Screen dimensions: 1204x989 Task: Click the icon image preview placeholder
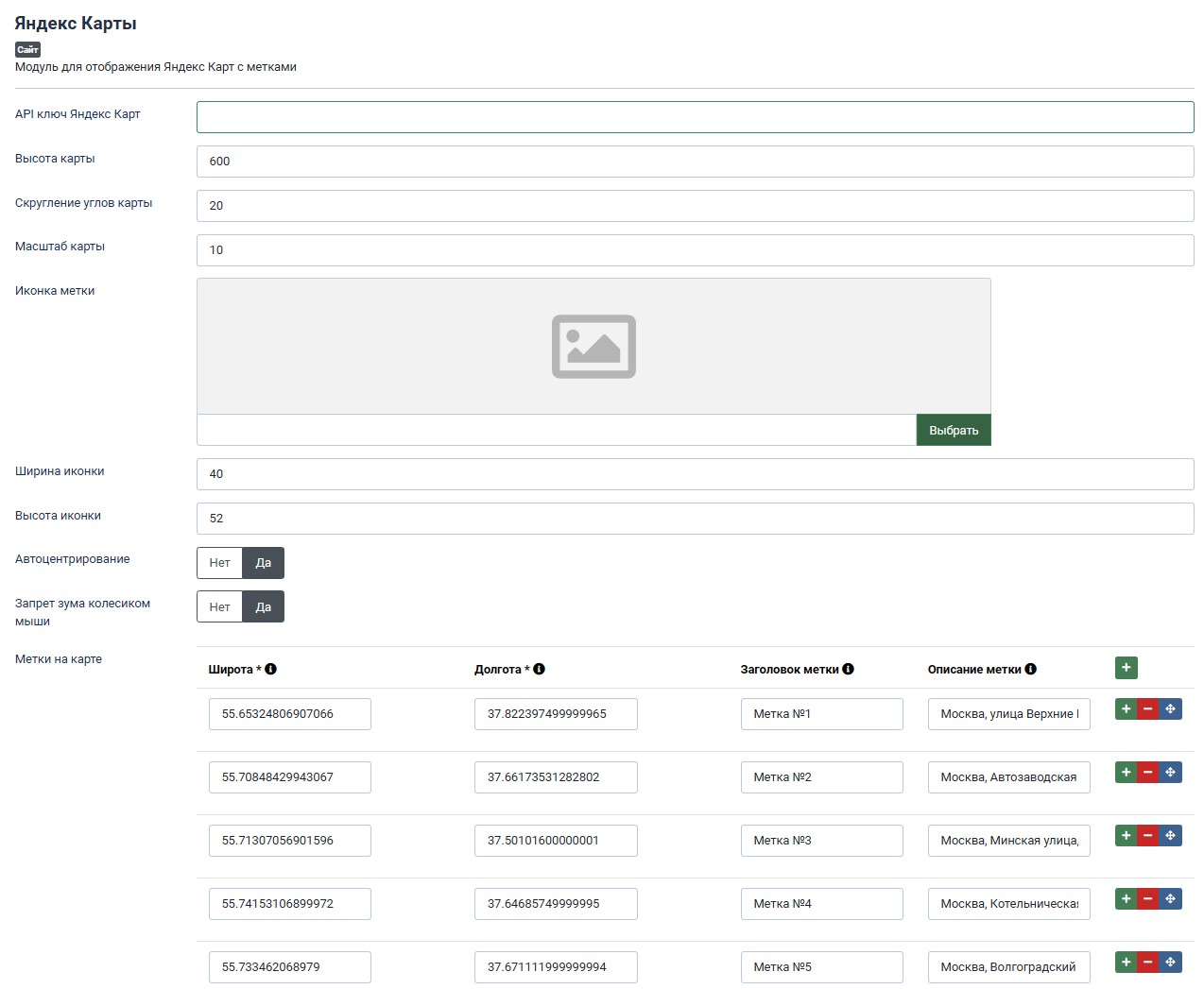pos(593,347)
